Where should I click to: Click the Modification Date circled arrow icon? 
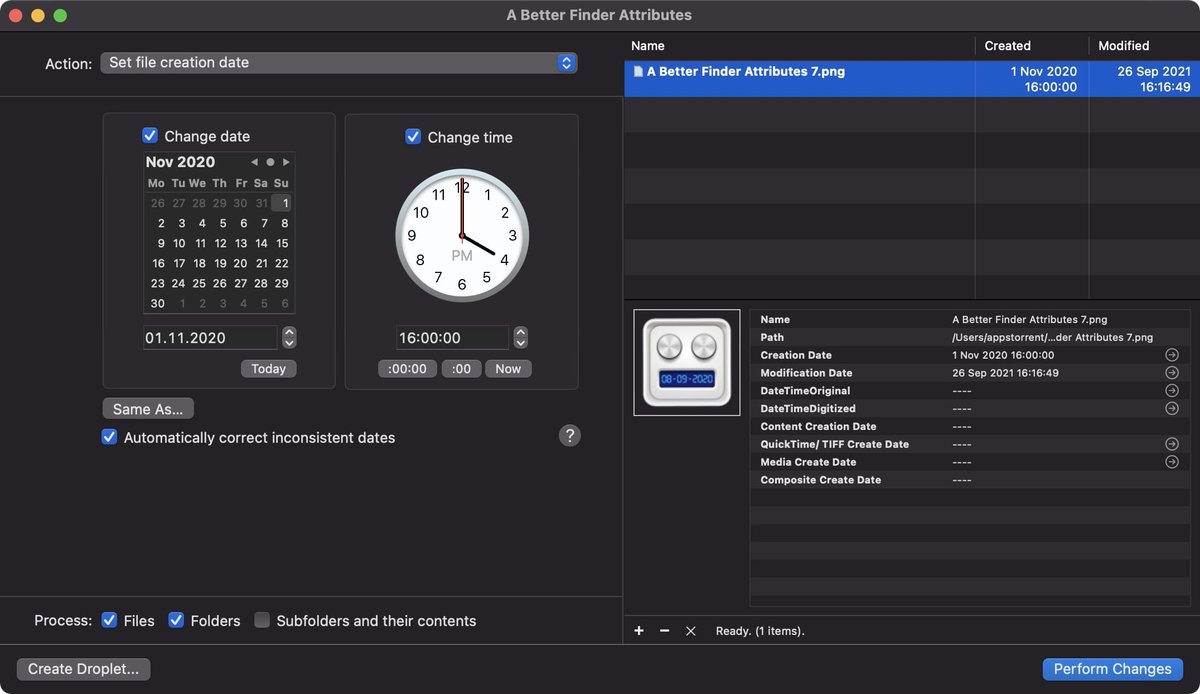1171,372
